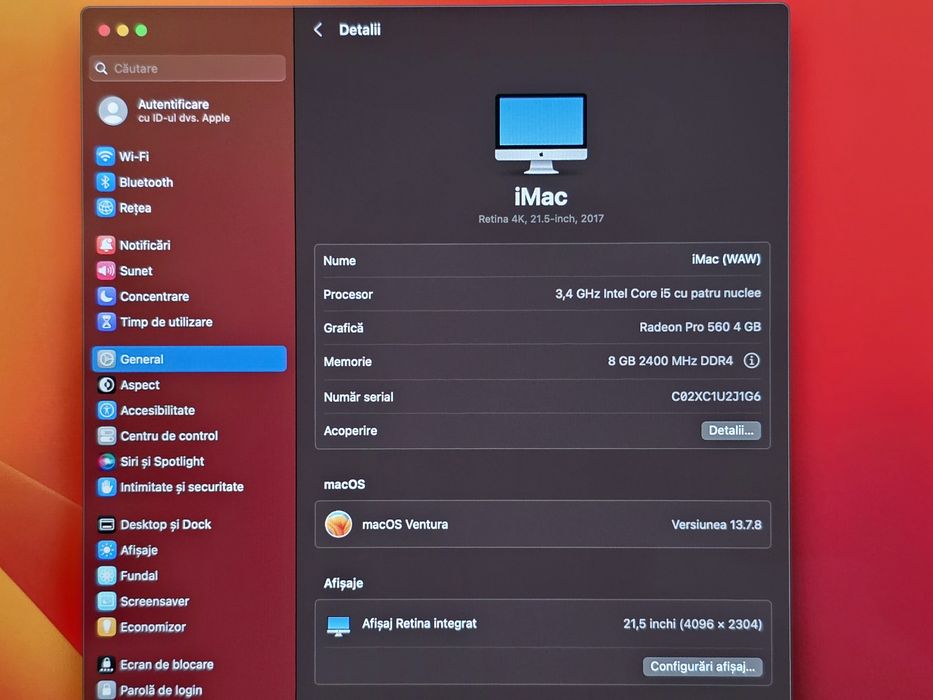Click the General gear icon
Viewport: 933px width, 700px height.
[x=107, y=359]
